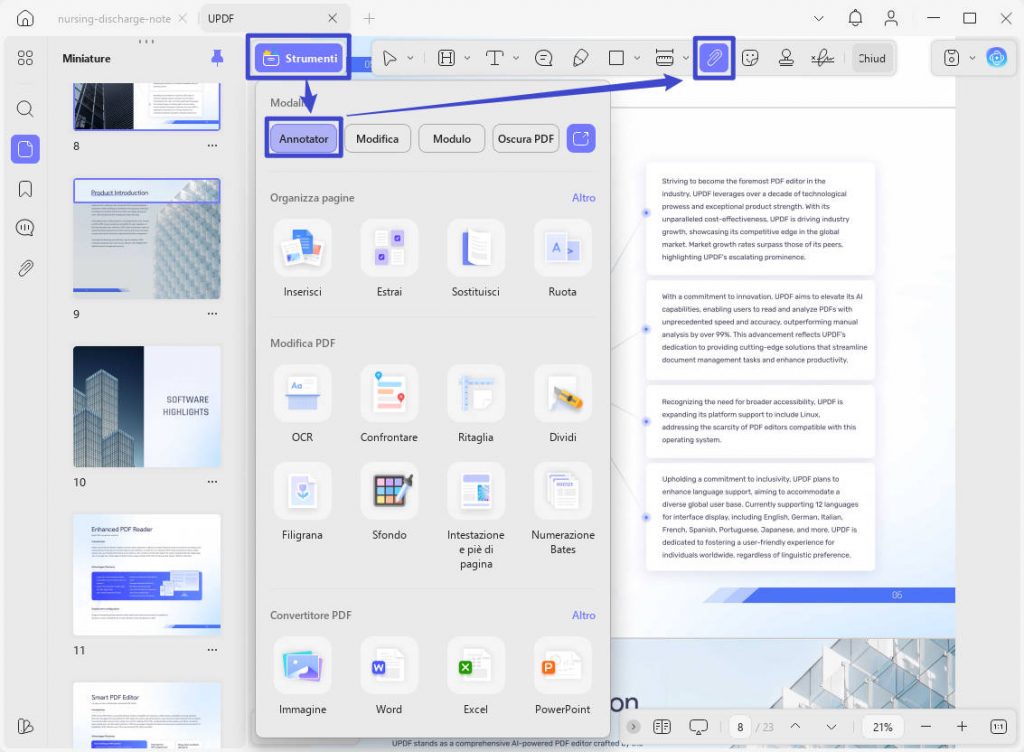
Task: Expand the measurement tool dropdown arrow
Action: (685, 58)
